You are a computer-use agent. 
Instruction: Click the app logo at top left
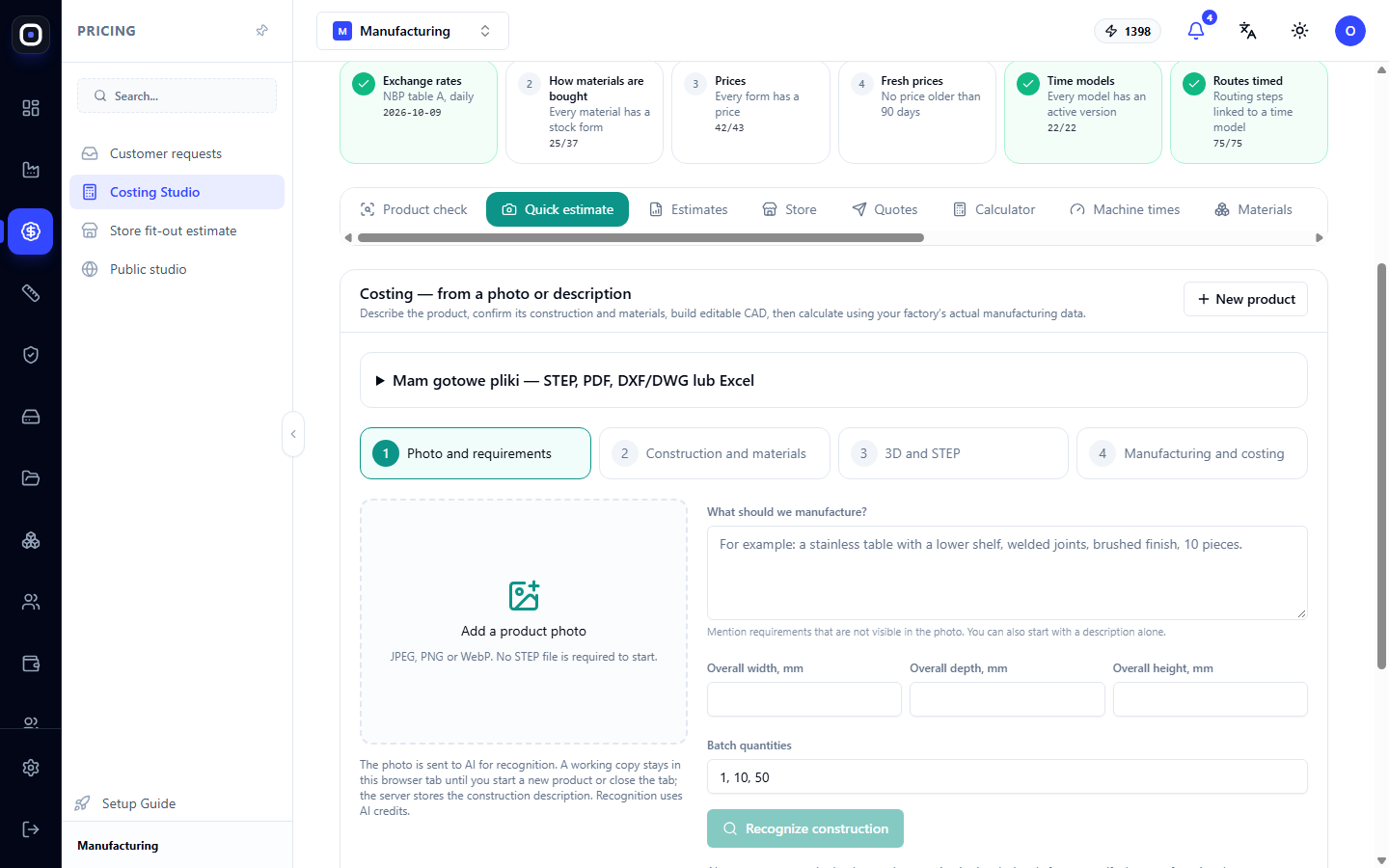click(31, 35)
